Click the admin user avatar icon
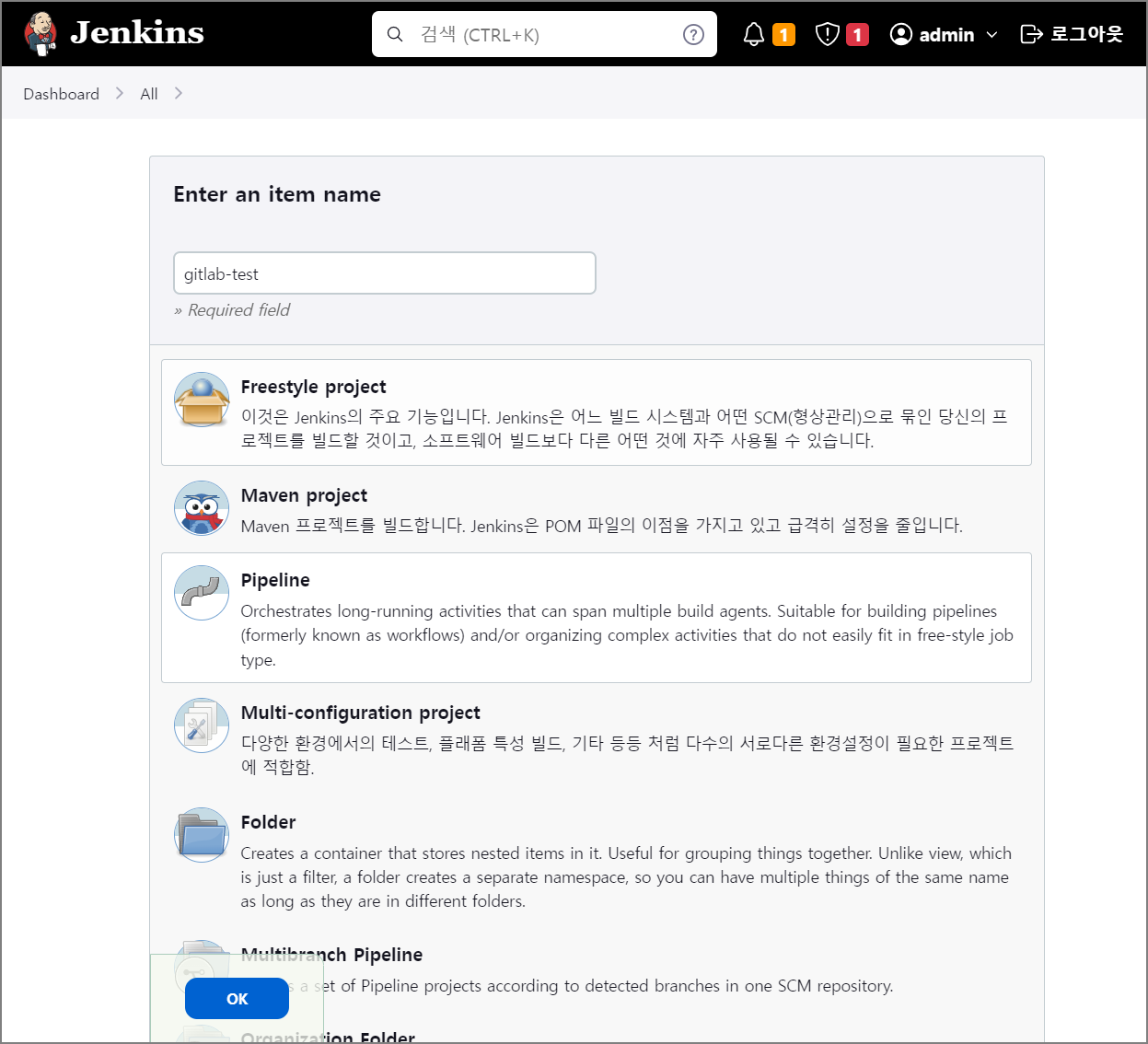This screenshot has width=1148, height=1044. [x=900, y=35]
